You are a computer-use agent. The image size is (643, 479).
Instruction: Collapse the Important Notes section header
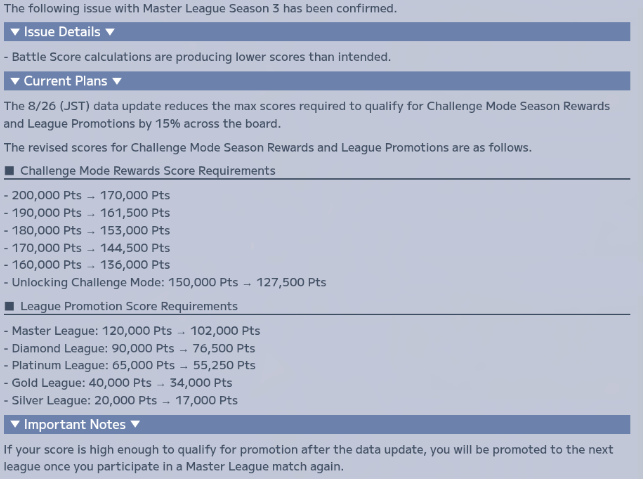pos(317,424)
